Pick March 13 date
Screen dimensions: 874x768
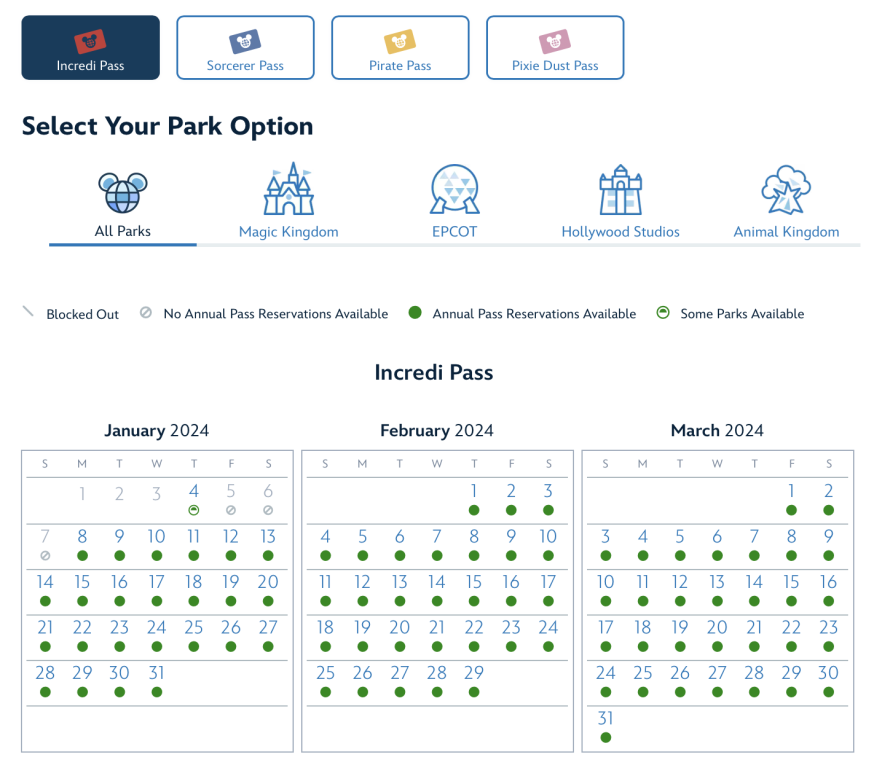coord(717,582)
